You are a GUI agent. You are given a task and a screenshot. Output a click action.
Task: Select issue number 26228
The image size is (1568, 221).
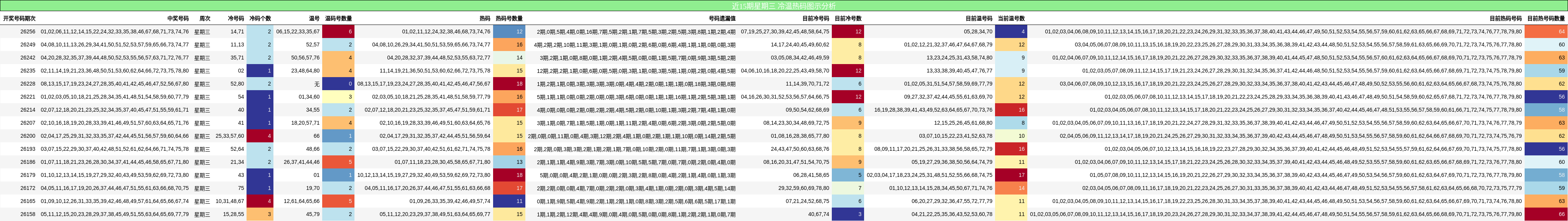tap(27, 83)
